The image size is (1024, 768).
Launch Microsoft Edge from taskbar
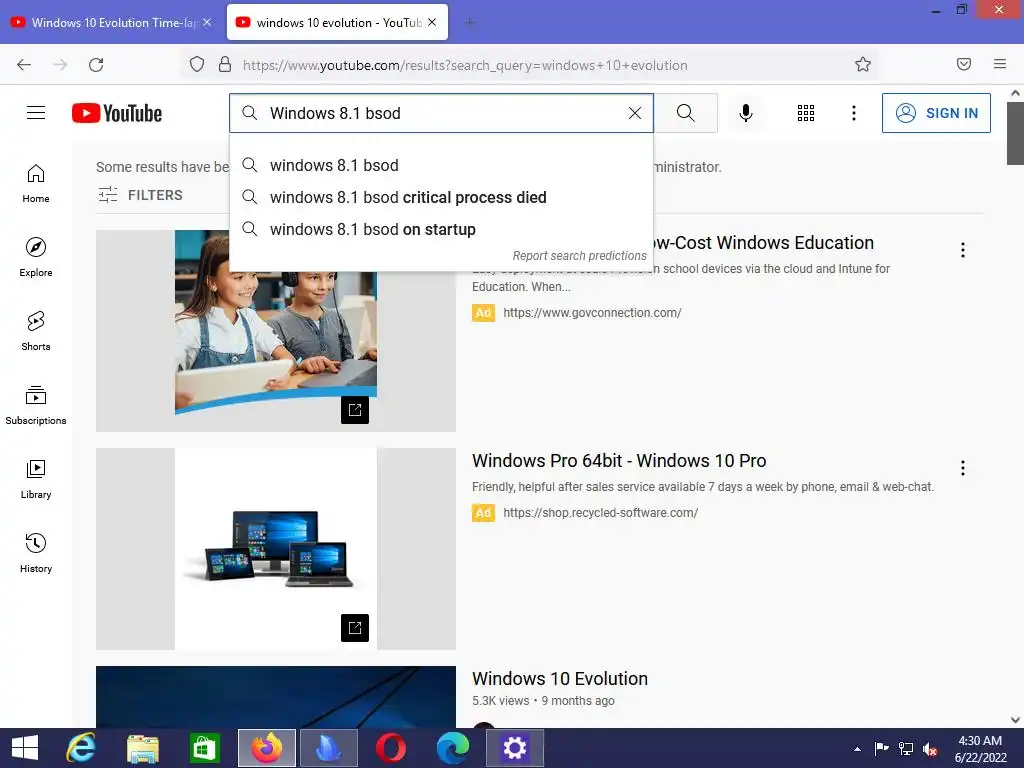click(453, 748)
